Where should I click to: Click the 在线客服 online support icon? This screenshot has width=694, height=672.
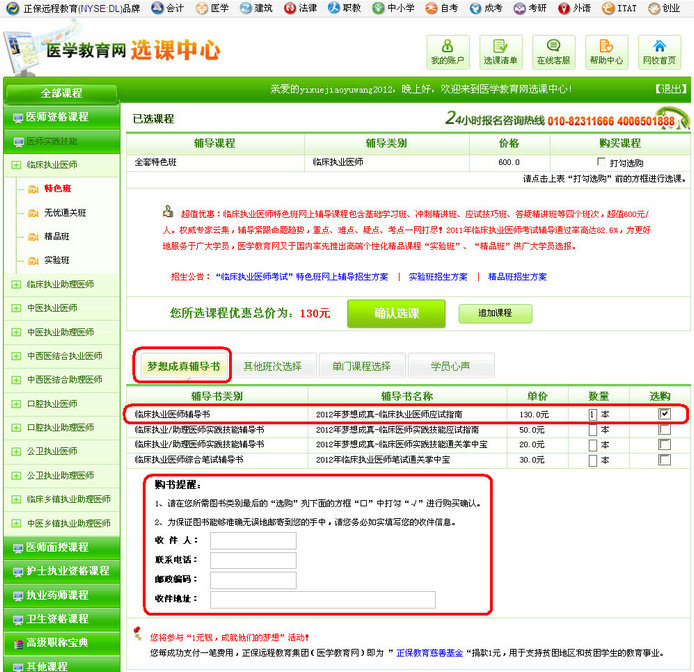click(x=553, y=52)
